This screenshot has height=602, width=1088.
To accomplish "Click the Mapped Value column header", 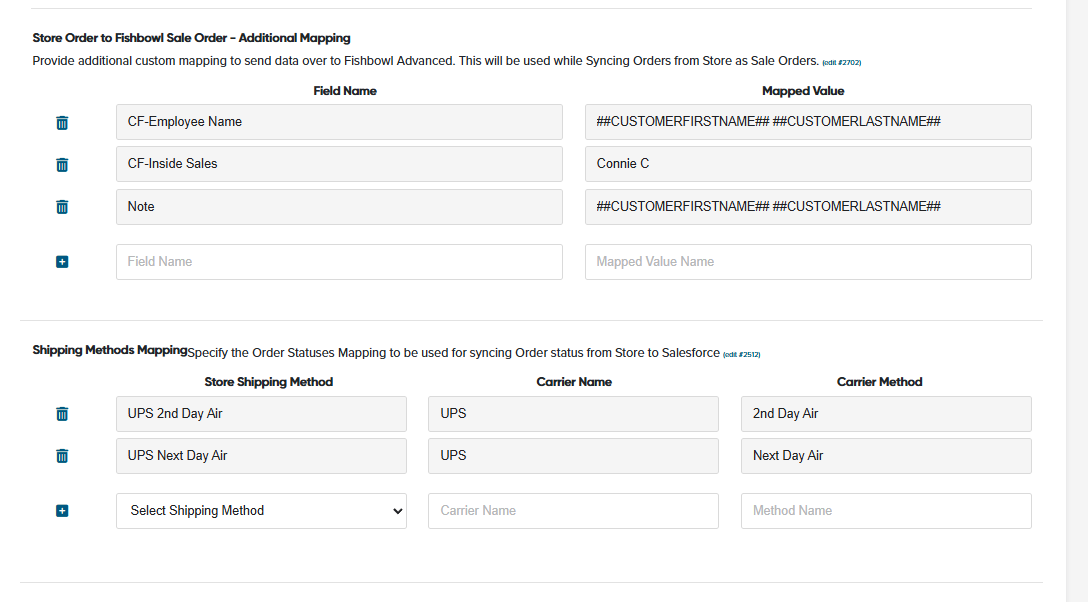I will click(x=803, y=91).
